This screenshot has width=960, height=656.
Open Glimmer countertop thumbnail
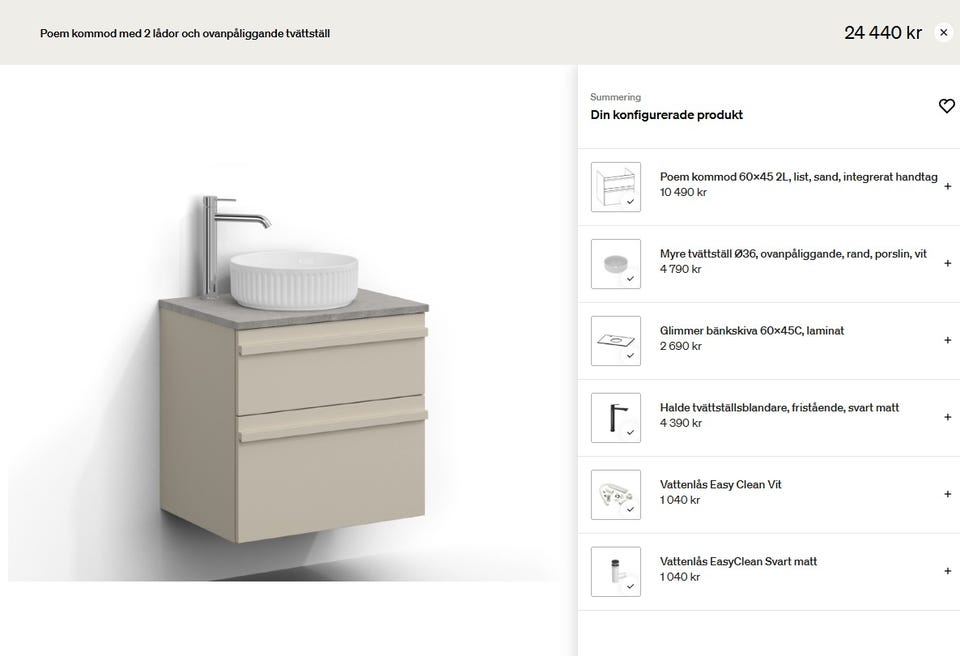pyautogui.click(x=615, y=341)
